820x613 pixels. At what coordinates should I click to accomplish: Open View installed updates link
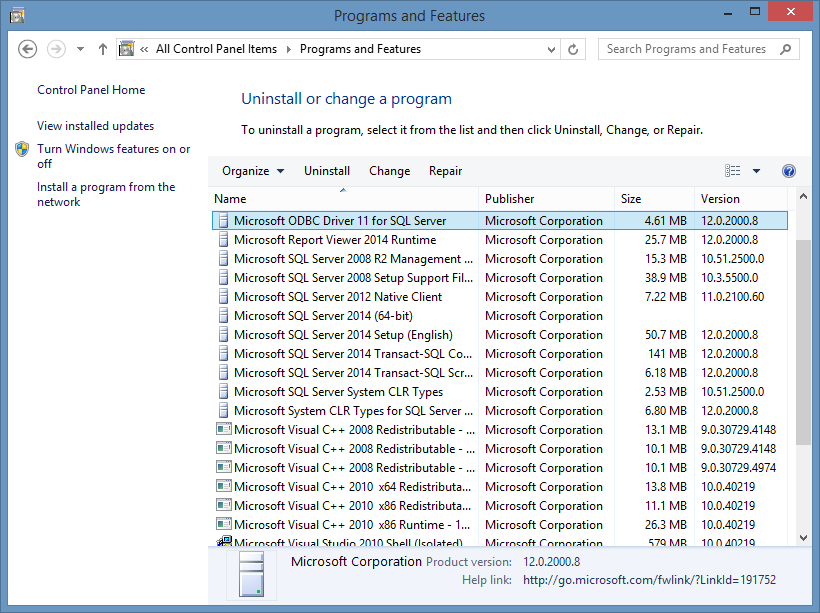click(x=96, y=126)
